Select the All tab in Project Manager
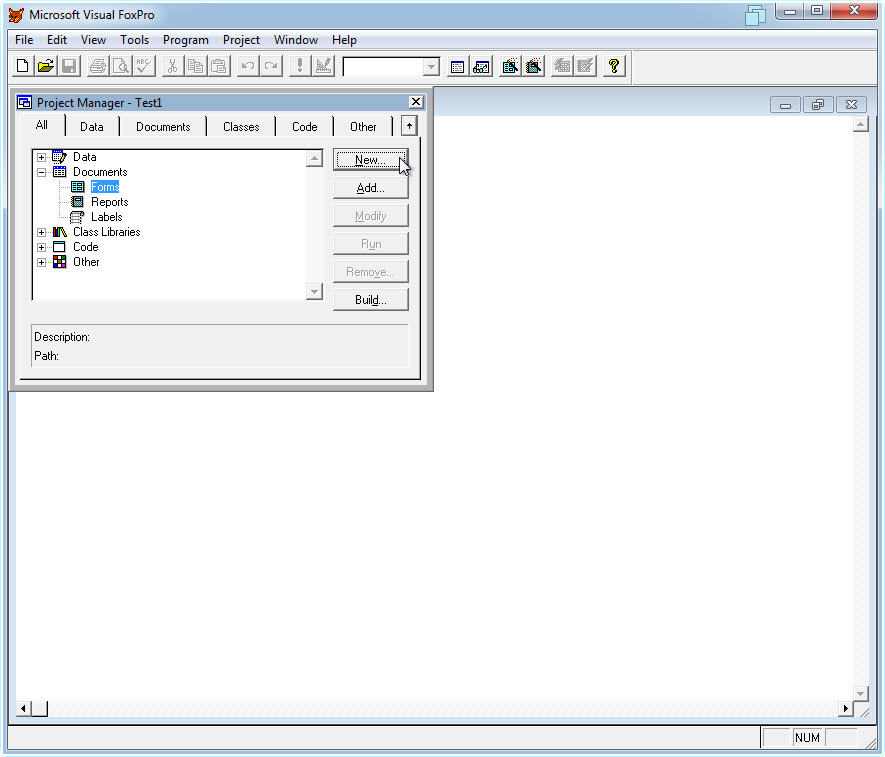885x757 pixels. (x=42, y=125)
